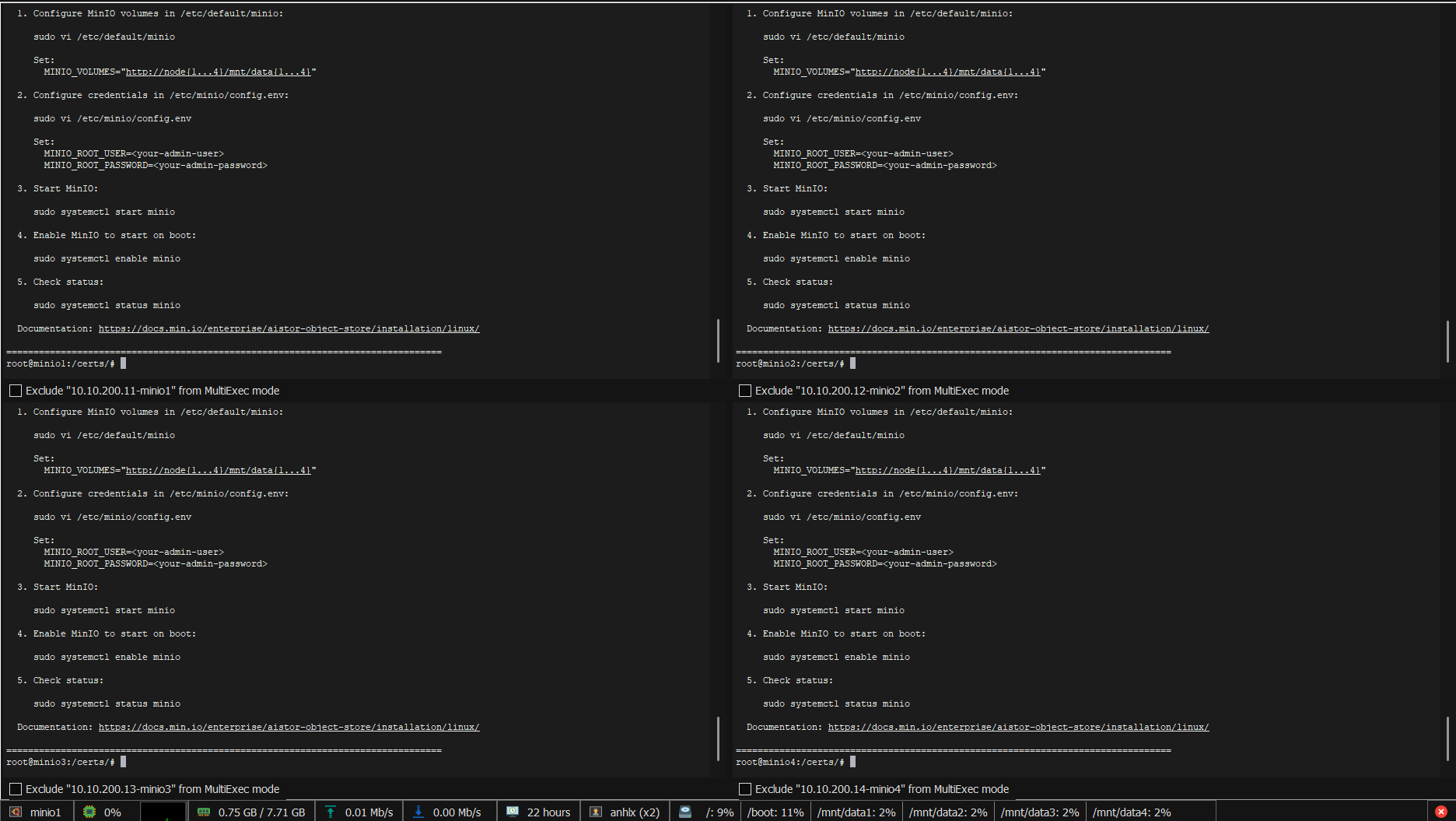The height and width of the screenshot is (821, 1456).
Task: Open documentation link in minio2 terminal
Action: click(1018, 328)
